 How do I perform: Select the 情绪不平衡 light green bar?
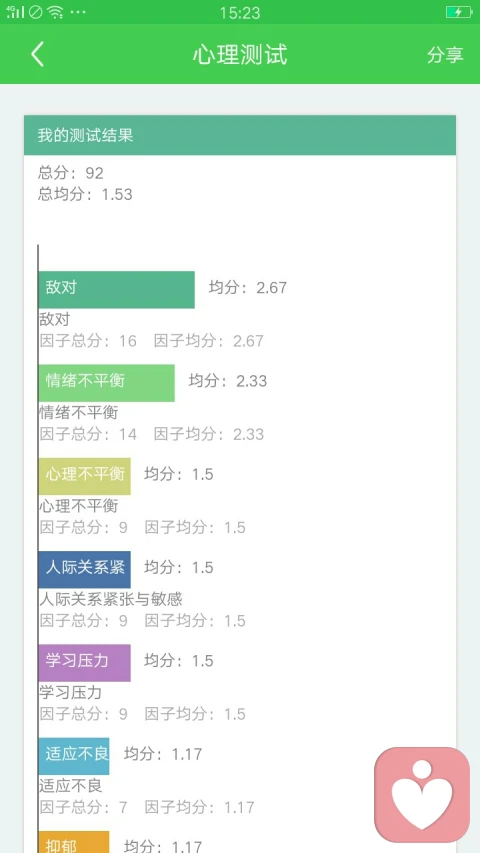point(107,383)
